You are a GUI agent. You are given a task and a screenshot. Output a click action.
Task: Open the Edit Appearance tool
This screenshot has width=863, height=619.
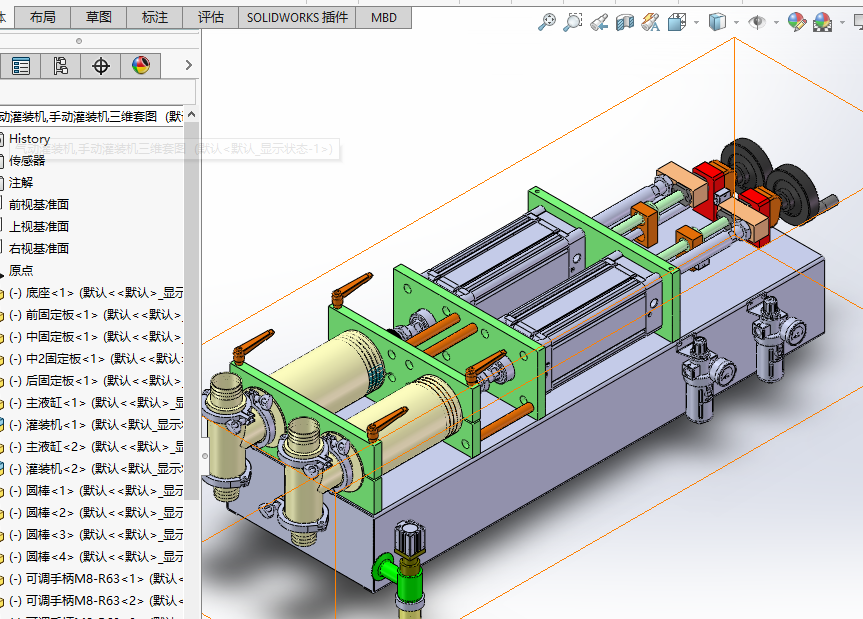click(x=797, y=21)
